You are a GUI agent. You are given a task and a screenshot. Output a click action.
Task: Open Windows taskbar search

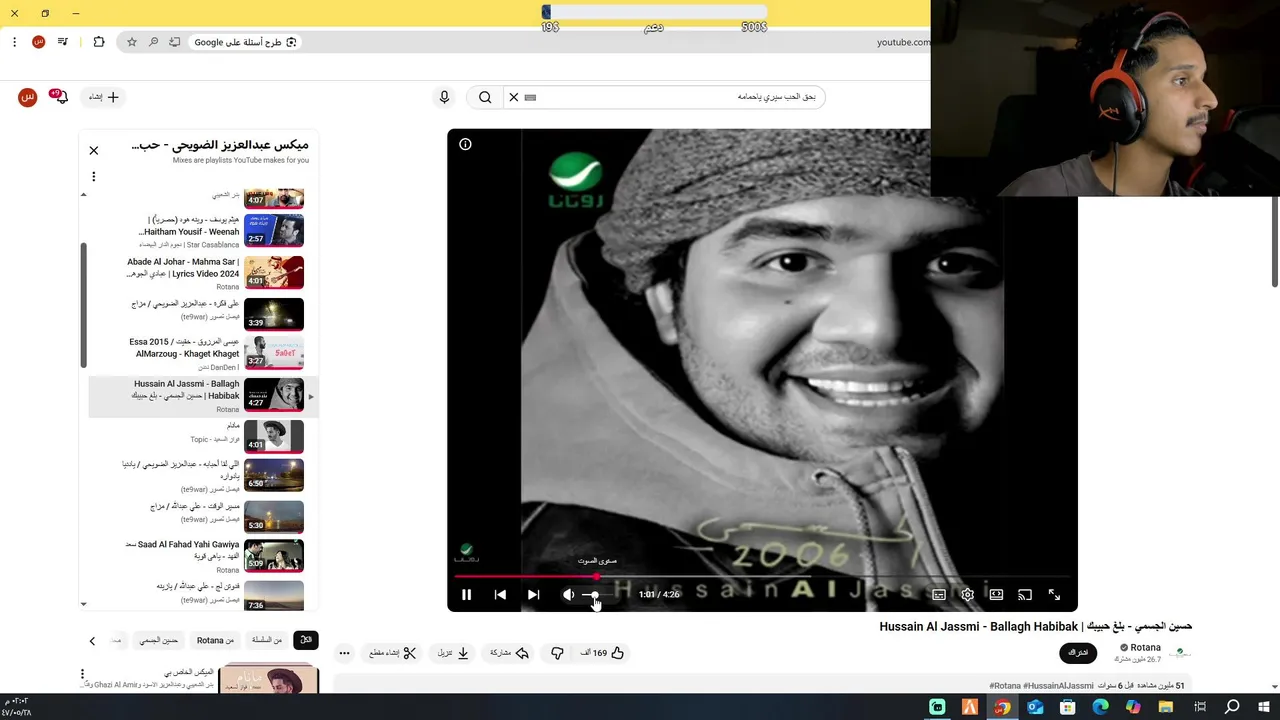tap(1233, 707)
